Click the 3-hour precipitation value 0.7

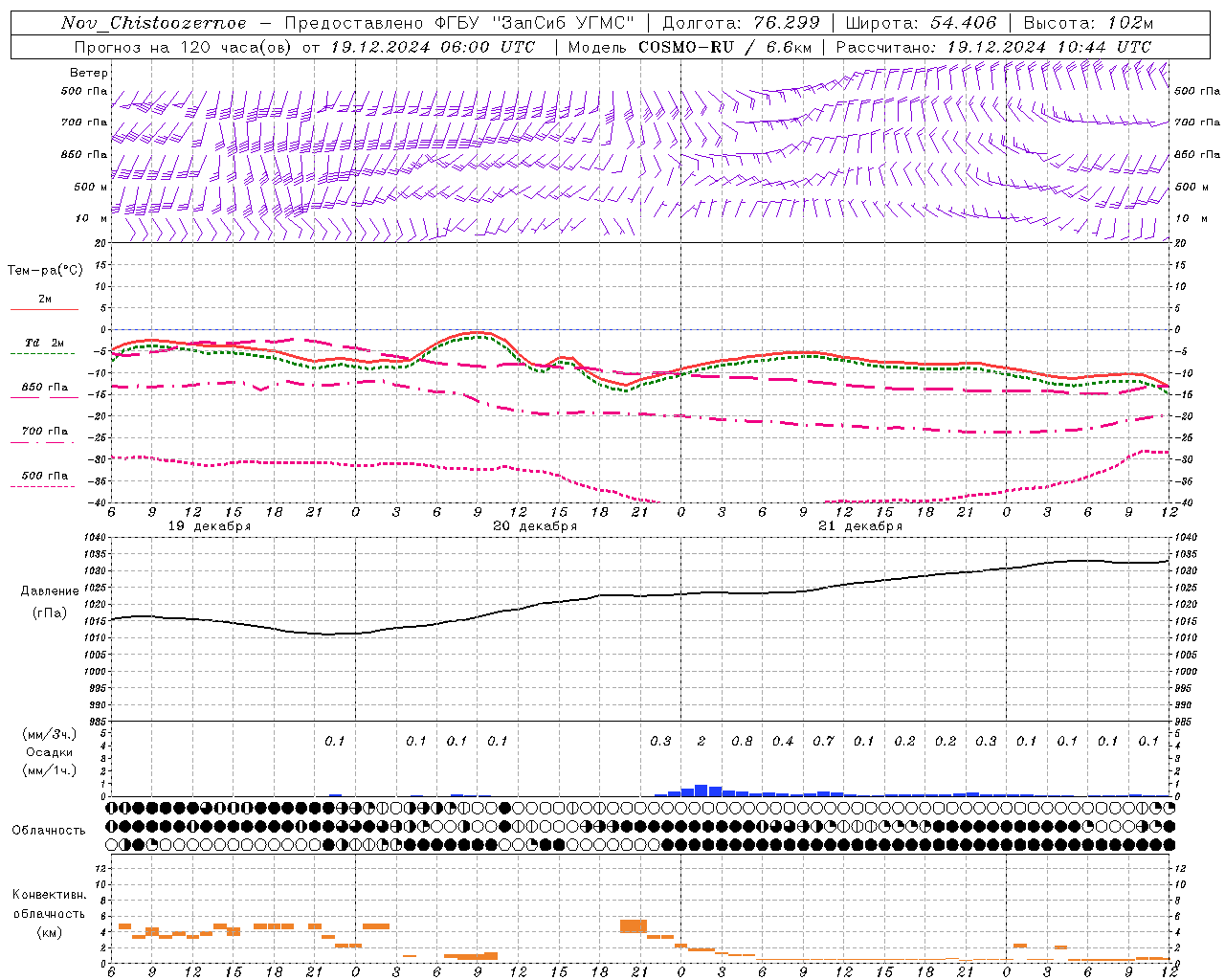pyautogui.click(x=824, y=742)
